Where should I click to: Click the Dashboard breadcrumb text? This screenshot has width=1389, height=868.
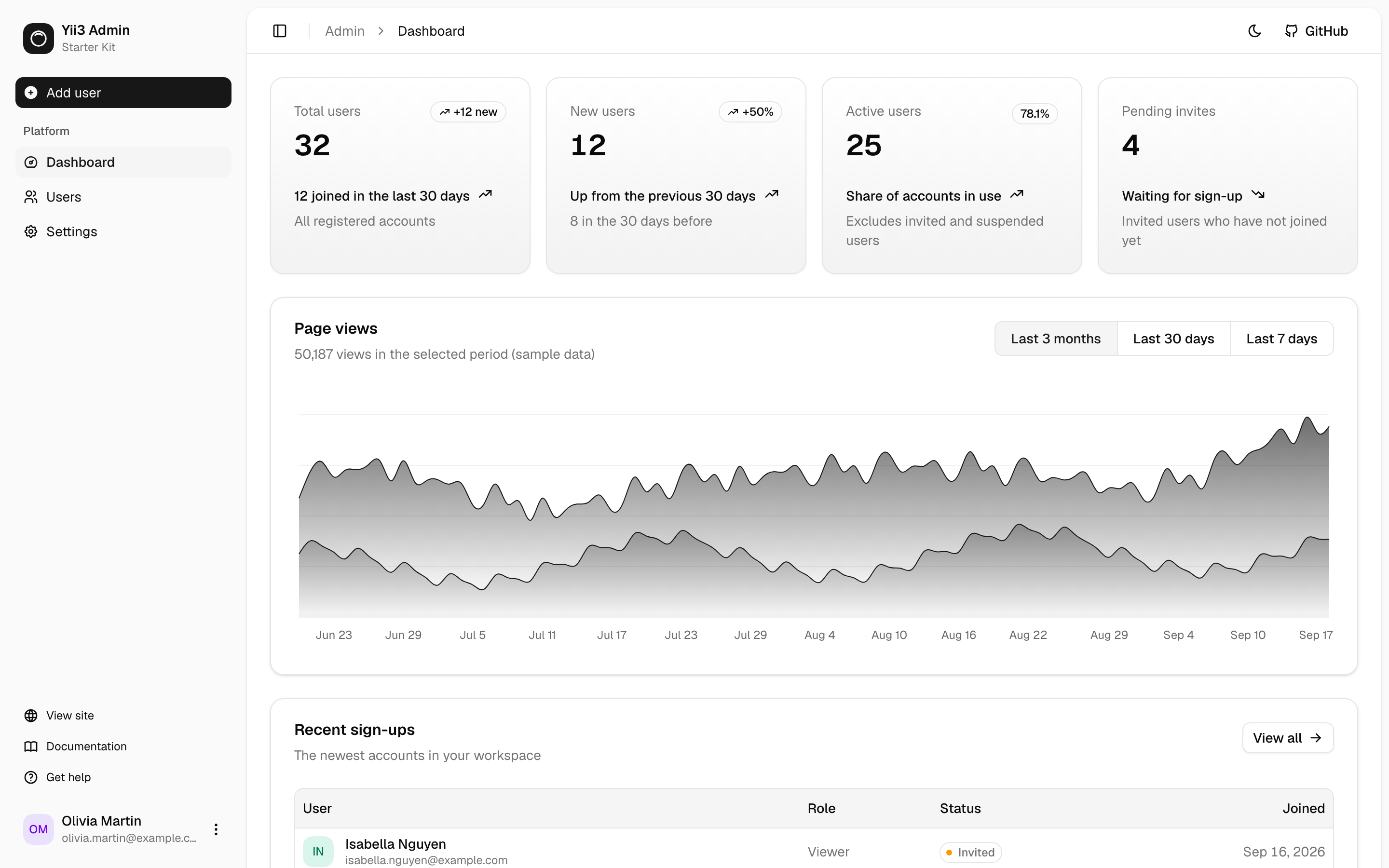[x=431, y=31]
